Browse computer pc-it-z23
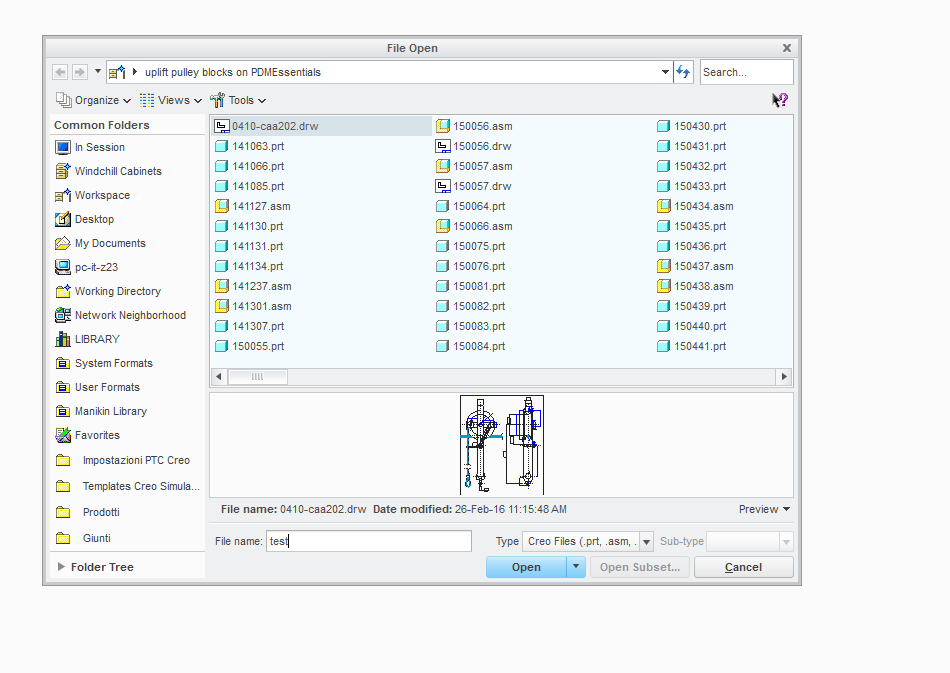 coord(87,267)
